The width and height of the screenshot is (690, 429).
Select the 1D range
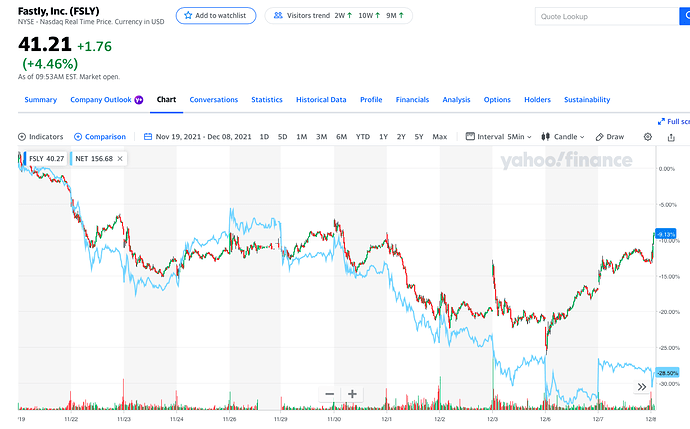click(x=264, y=137)
